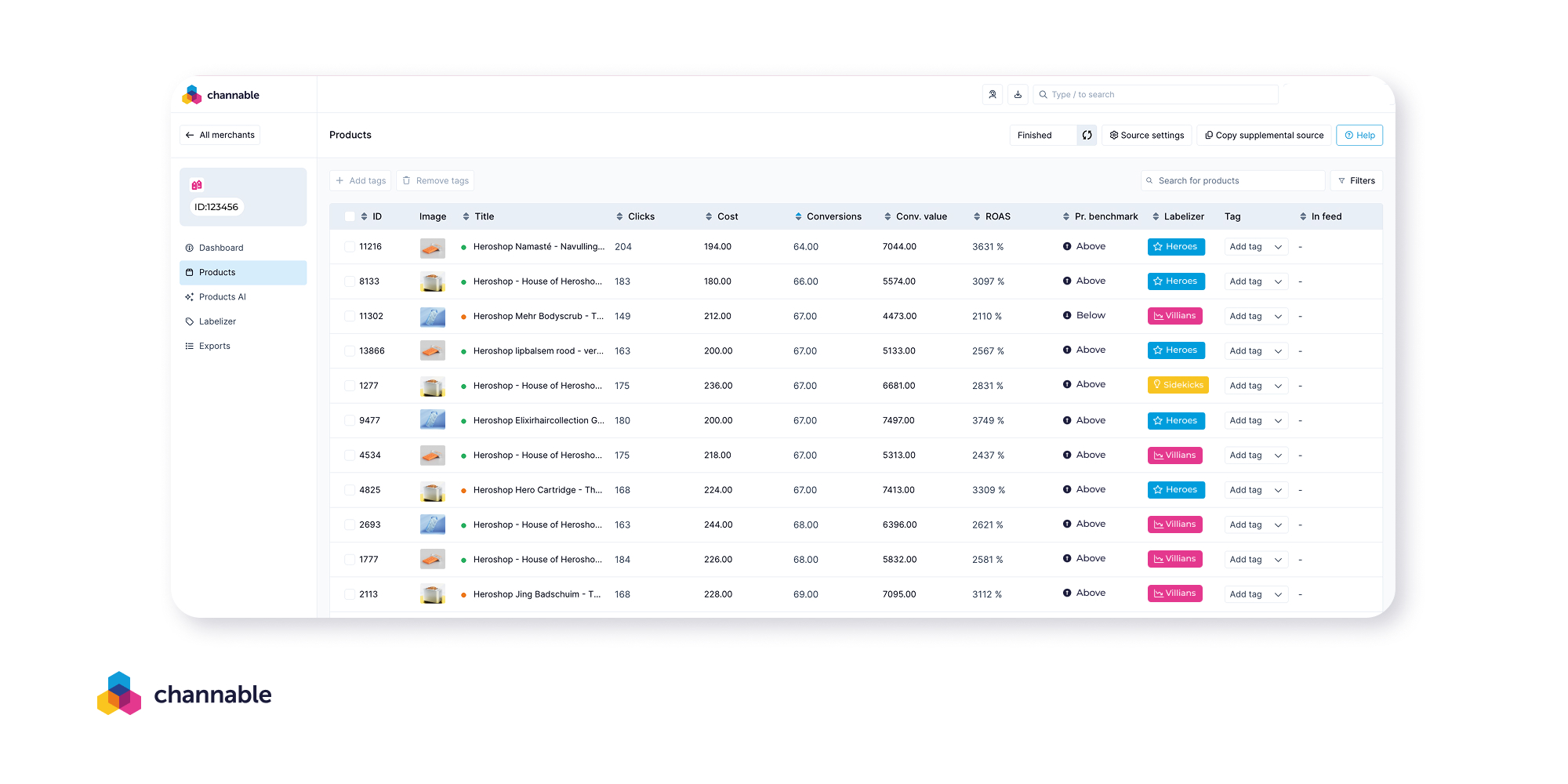Click the sort arrows on the ID column

(x=365, y=216)
